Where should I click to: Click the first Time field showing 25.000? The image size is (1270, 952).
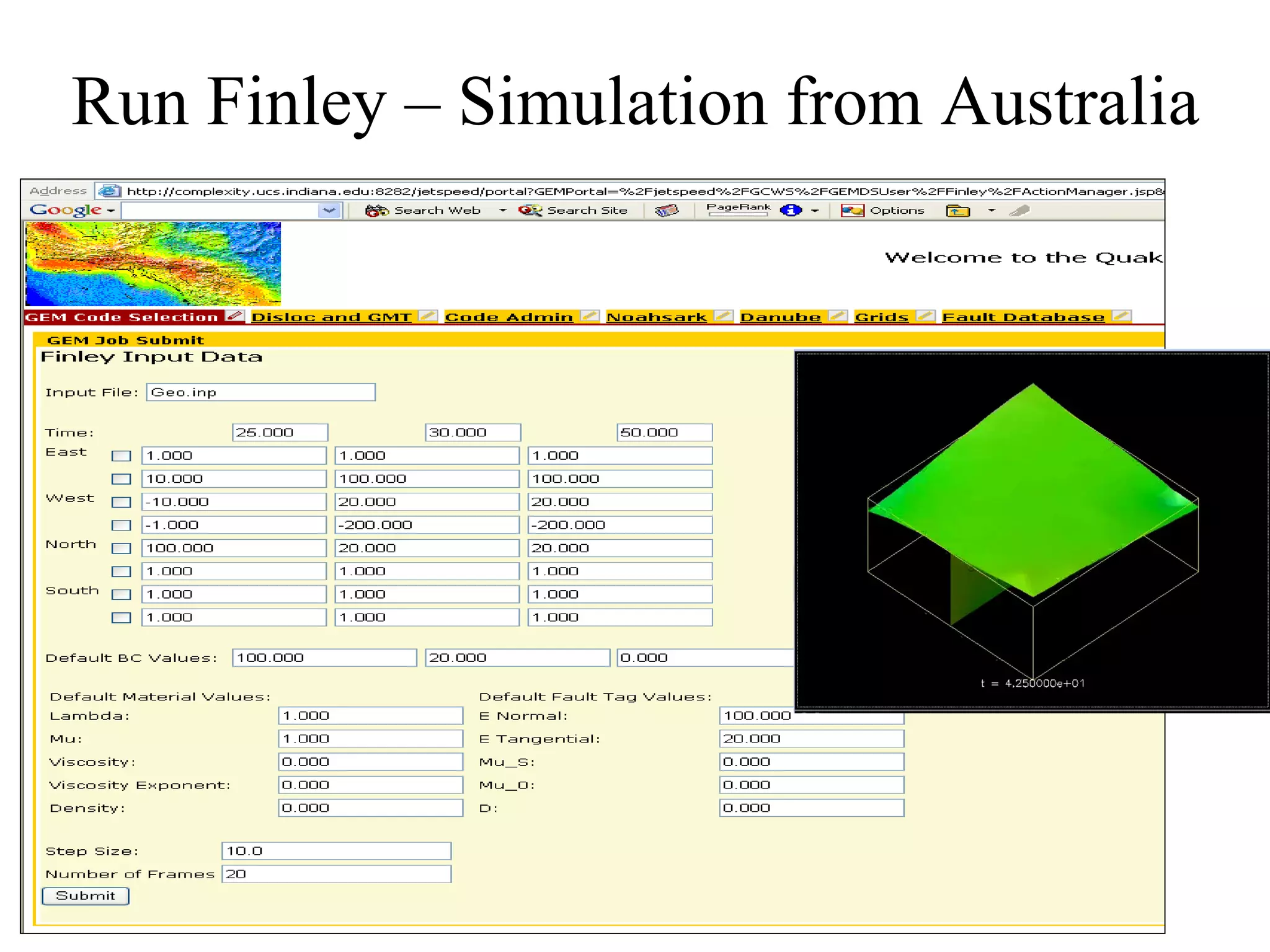pos(280,433)
